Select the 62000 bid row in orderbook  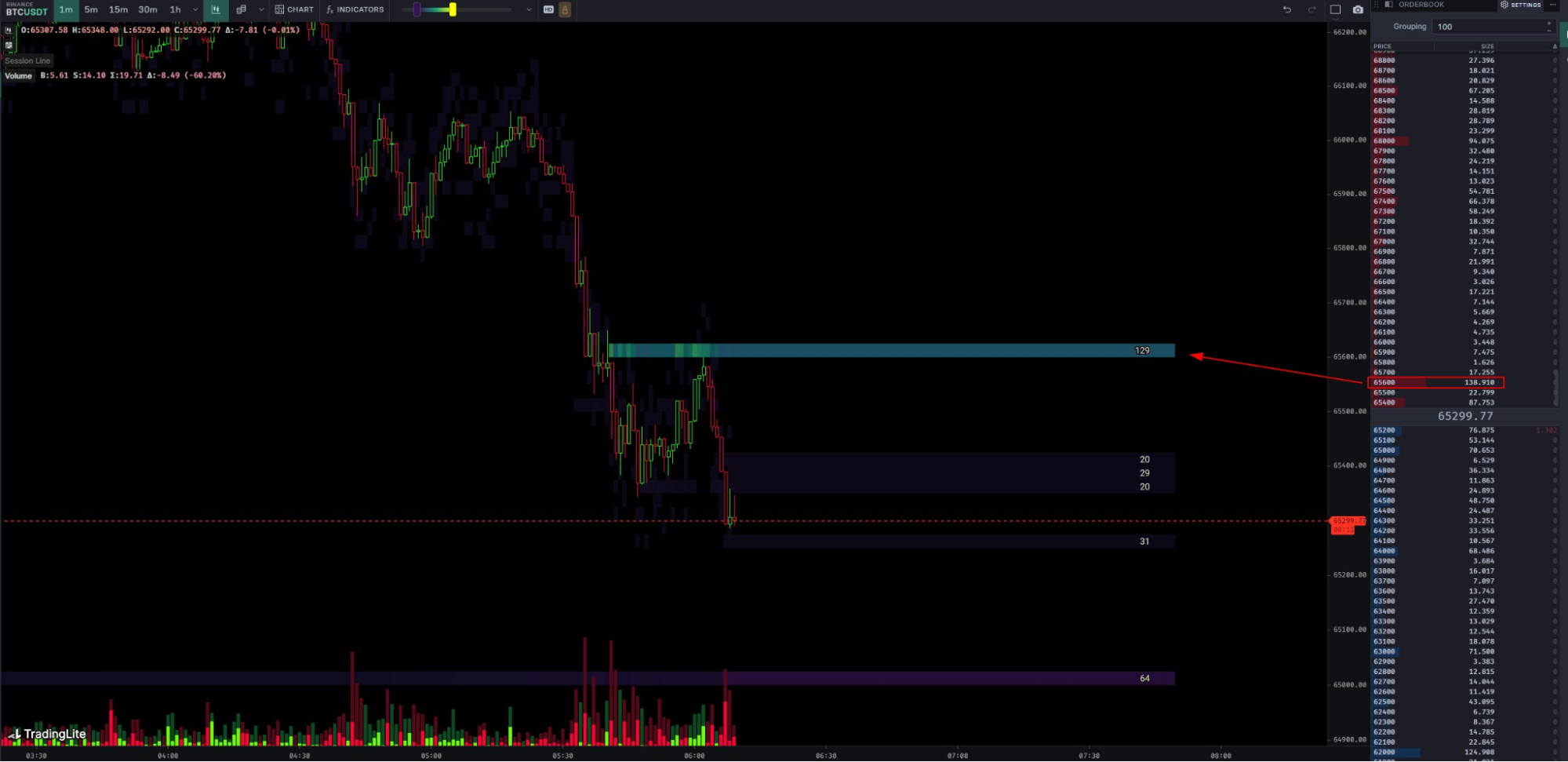click(1465, 752)
